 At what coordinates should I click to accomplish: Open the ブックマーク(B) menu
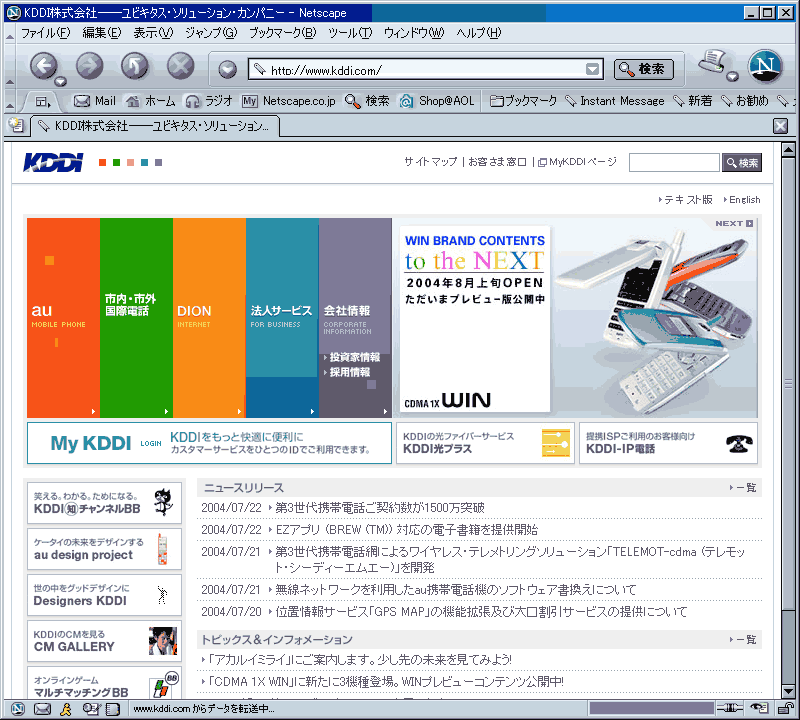pyautogui.click(x=282, y=33)
